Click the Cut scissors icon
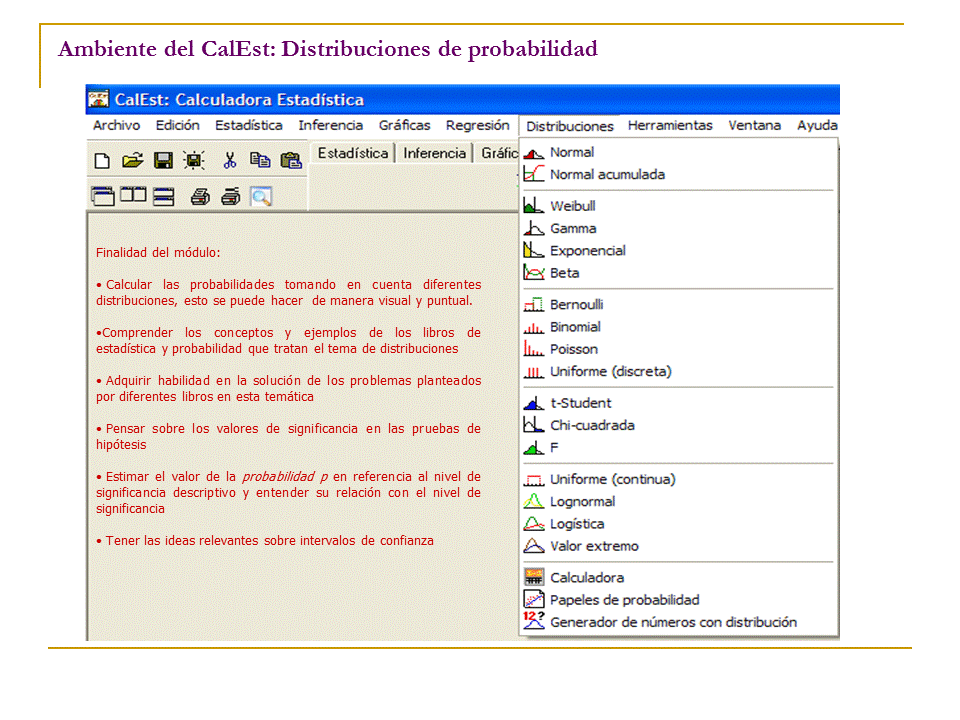This screenshot has width=960, height=720. [x=229, y=160]
